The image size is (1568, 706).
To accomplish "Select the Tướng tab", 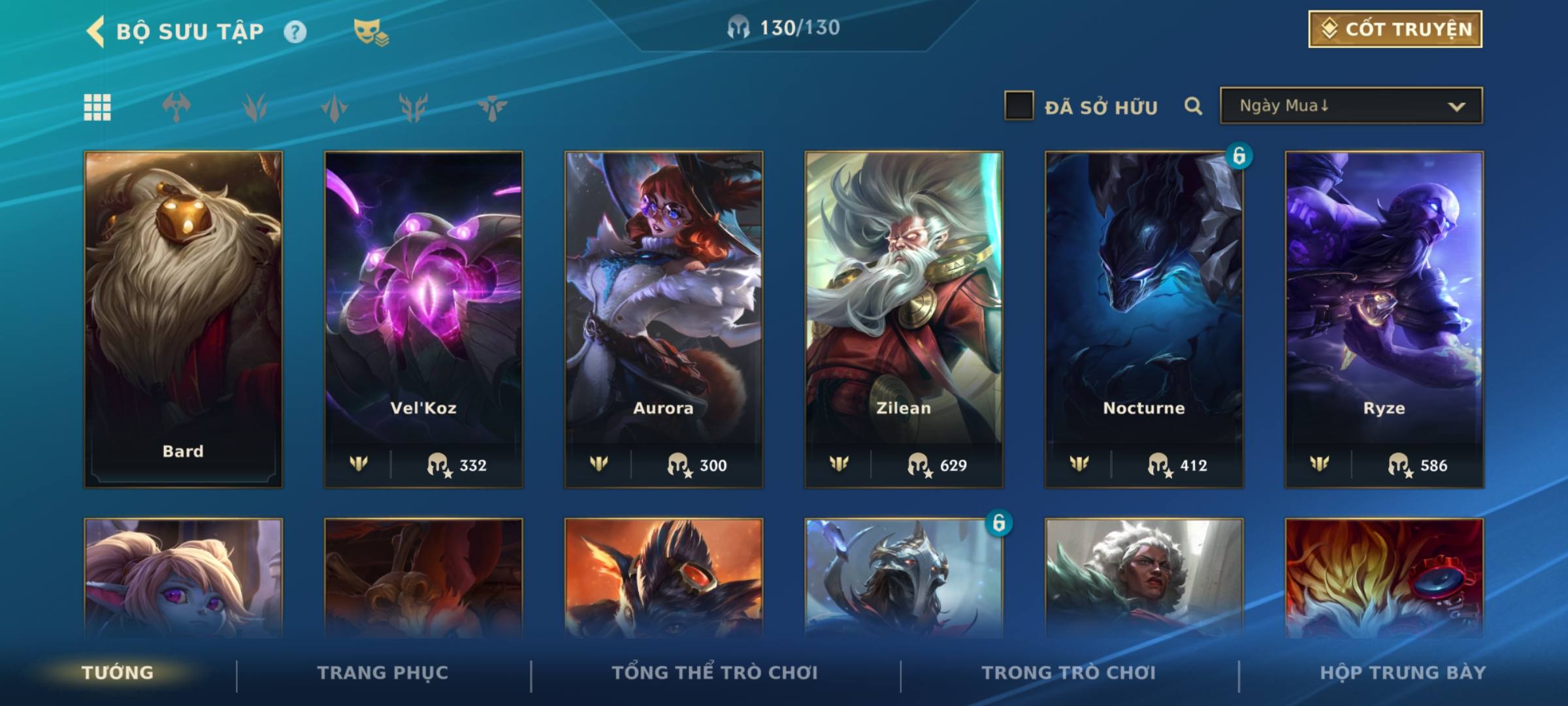I will 118,673.
